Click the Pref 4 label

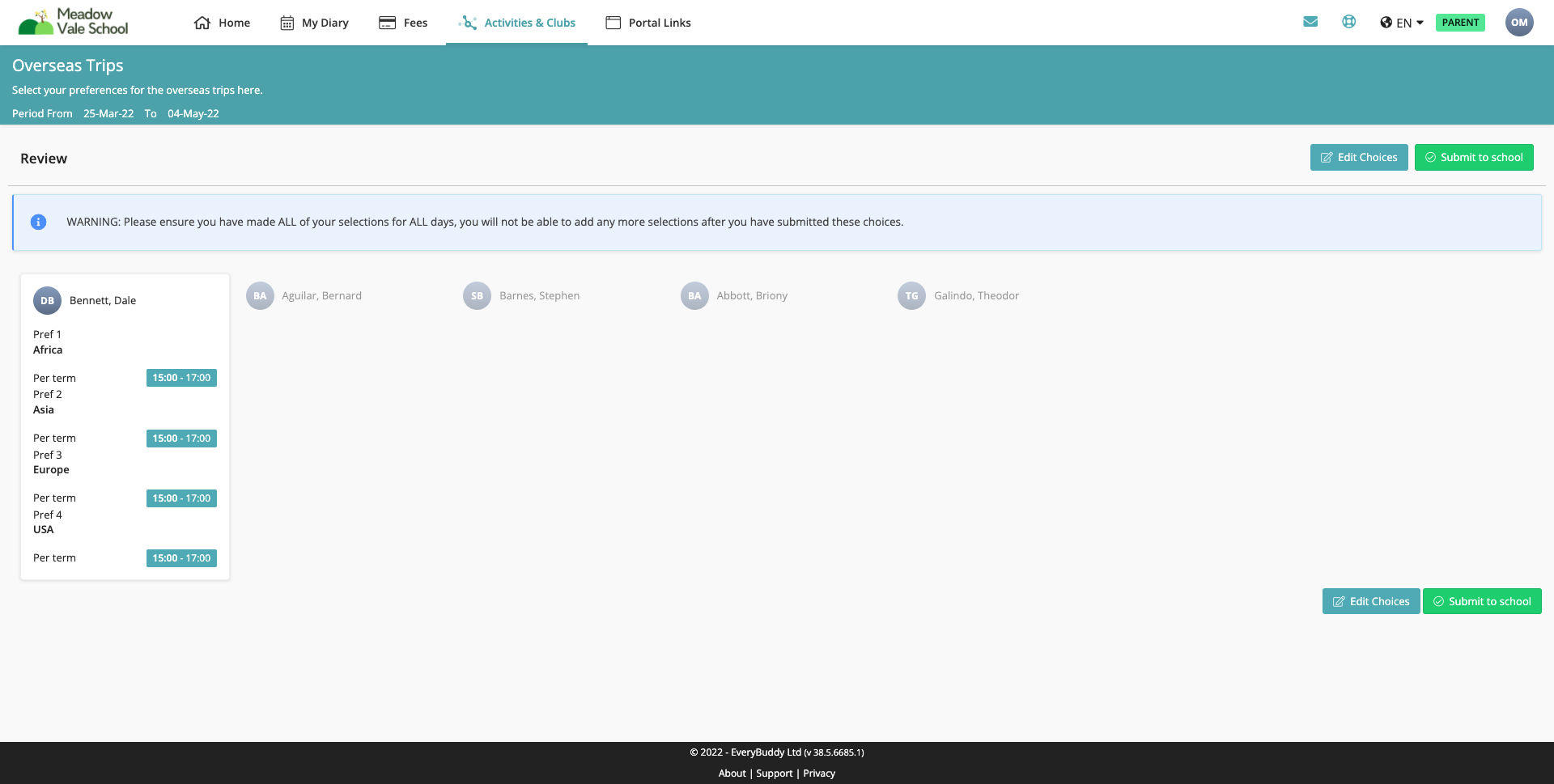pos(48,515)
